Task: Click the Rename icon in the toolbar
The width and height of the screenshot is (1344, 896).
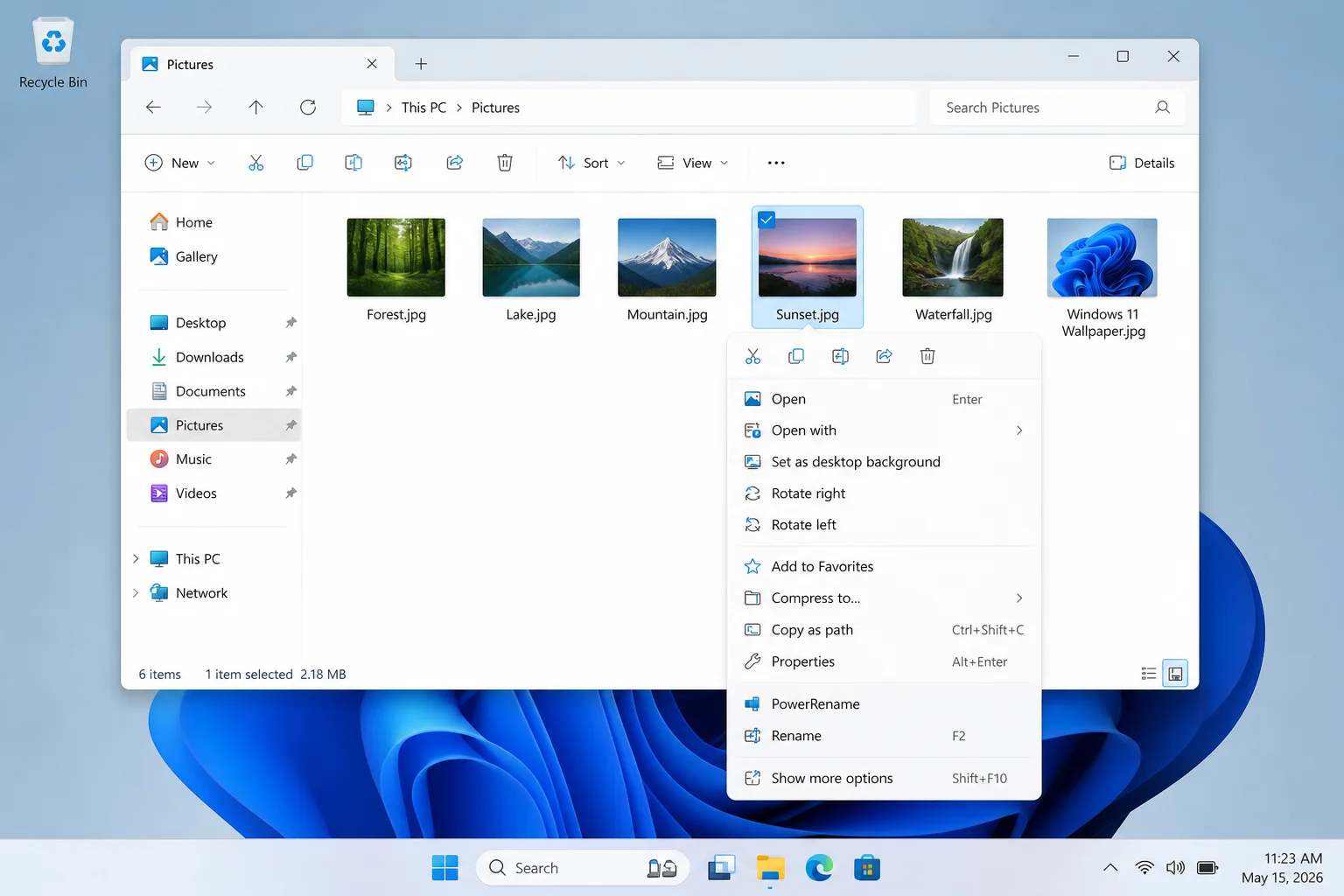Action: pyautogui.click(x=403, y=163)
